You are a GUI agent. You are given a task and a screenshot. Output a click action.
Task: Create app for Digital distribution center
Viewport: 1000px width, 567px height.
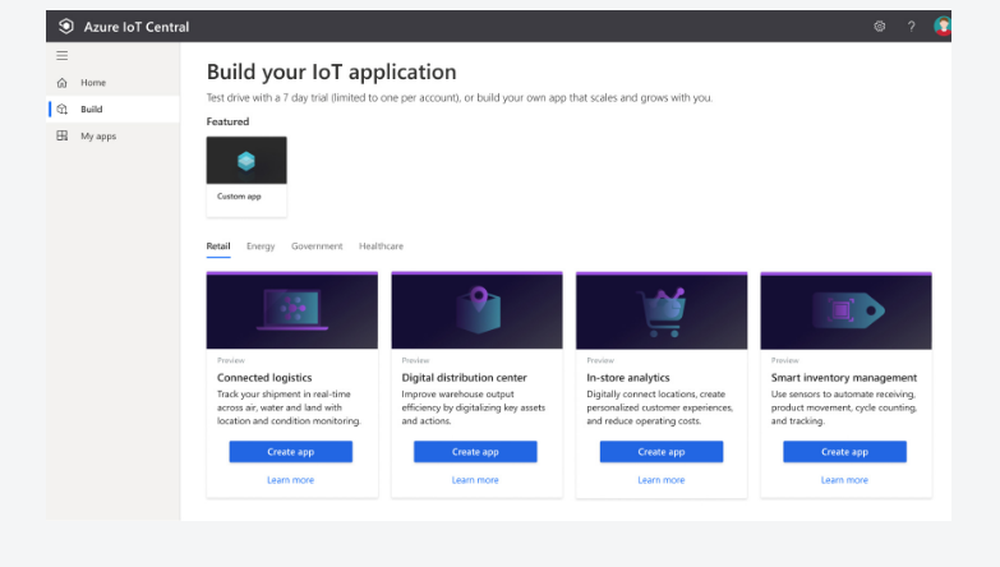pos(475,452)
